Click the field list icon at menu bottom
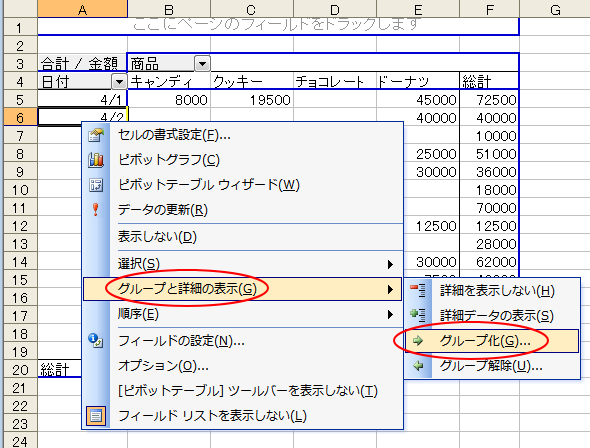 coord(96,416)
